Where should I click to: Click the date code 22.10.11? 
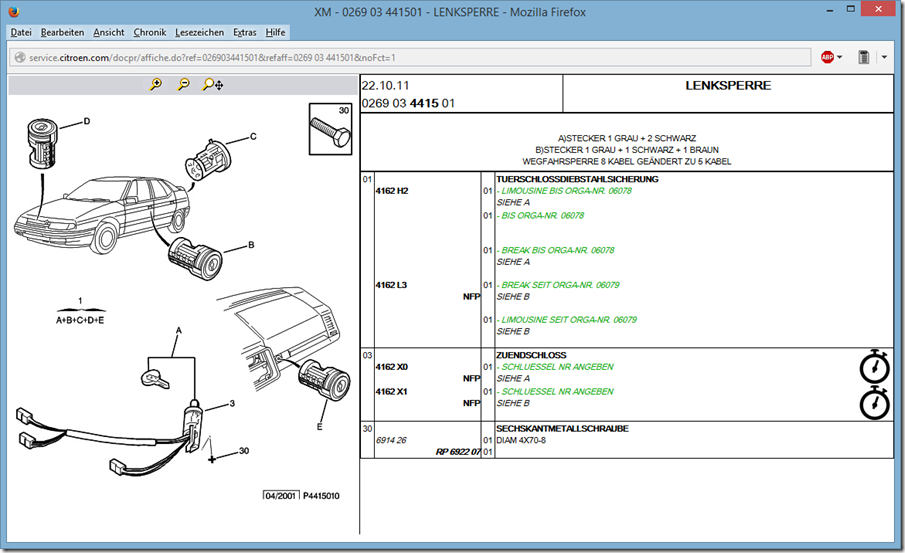pos(386,85)
